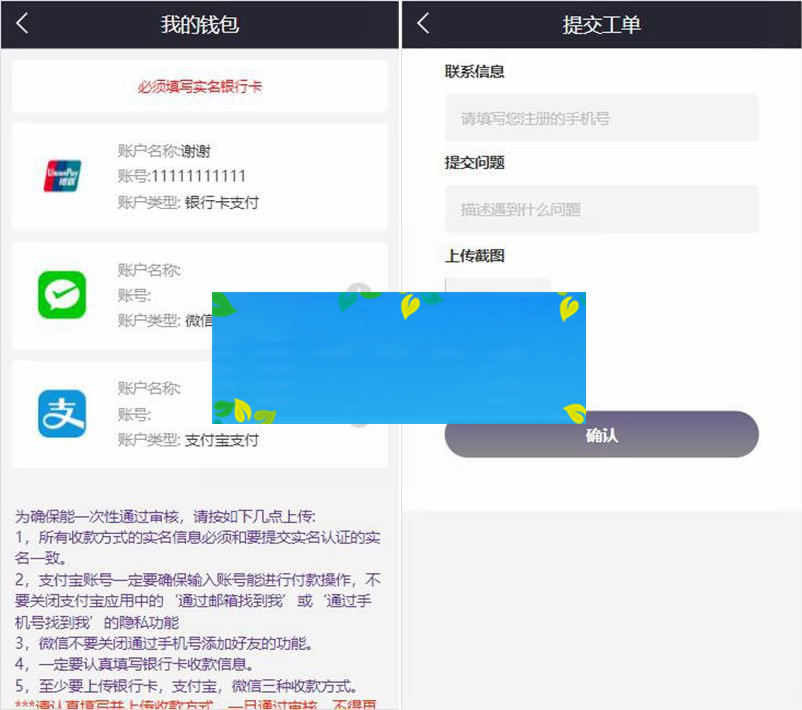
Task: Click the phone number input field
Action: [601, 117]
